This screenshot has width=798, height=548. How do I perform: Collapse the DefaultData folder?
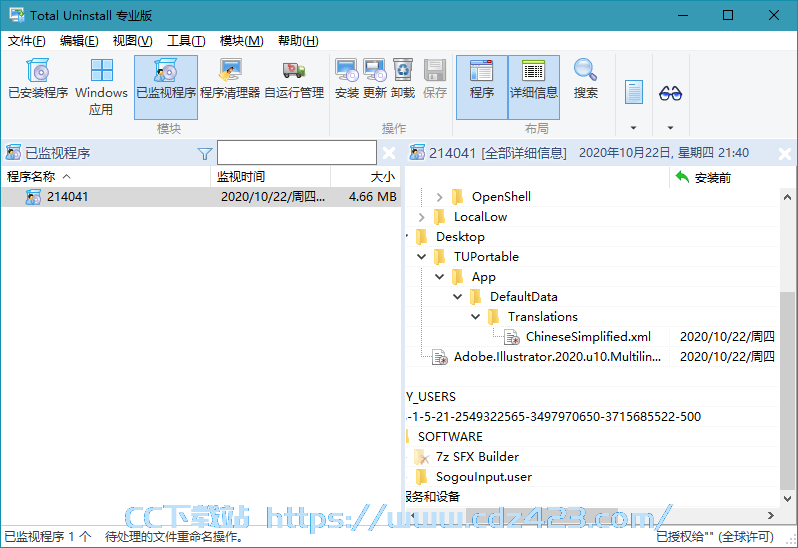coord(458,297)
